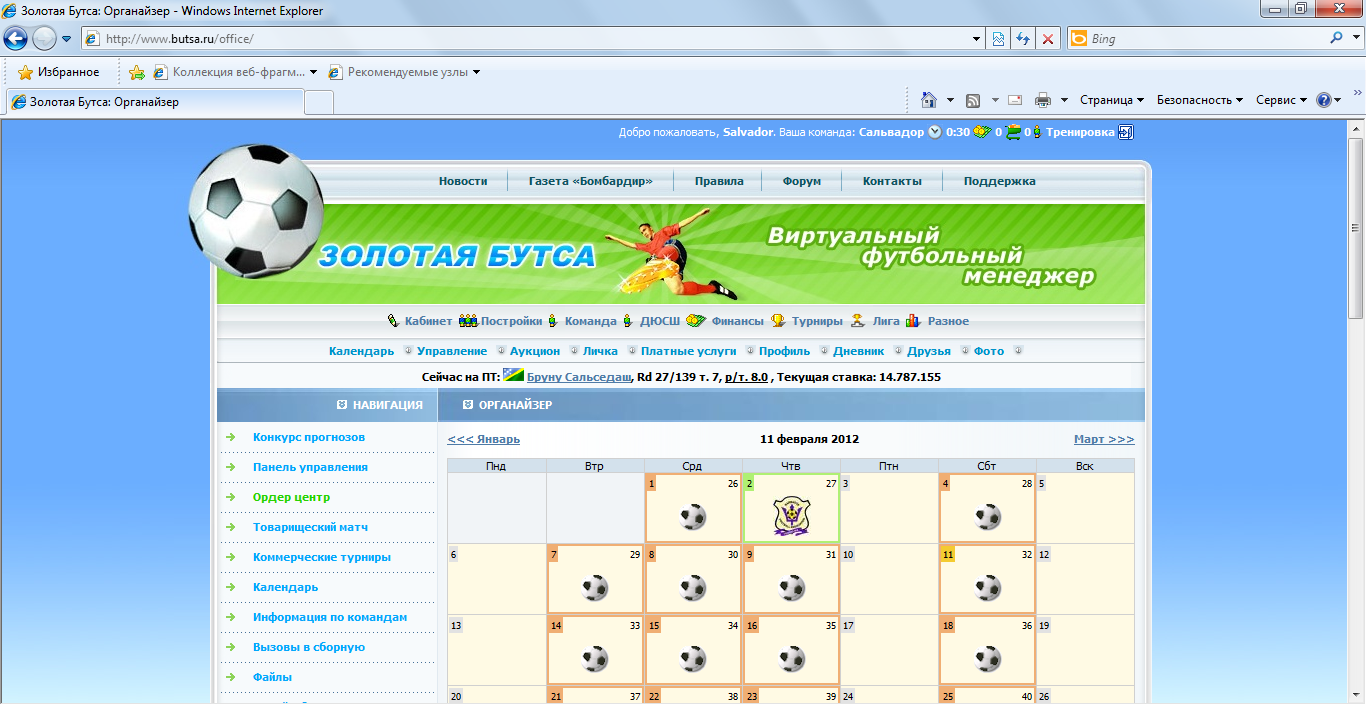Select the Золотая Бутса: Органайзер tab
Screen dimensions: 1366x704
(x=155, y=102)
